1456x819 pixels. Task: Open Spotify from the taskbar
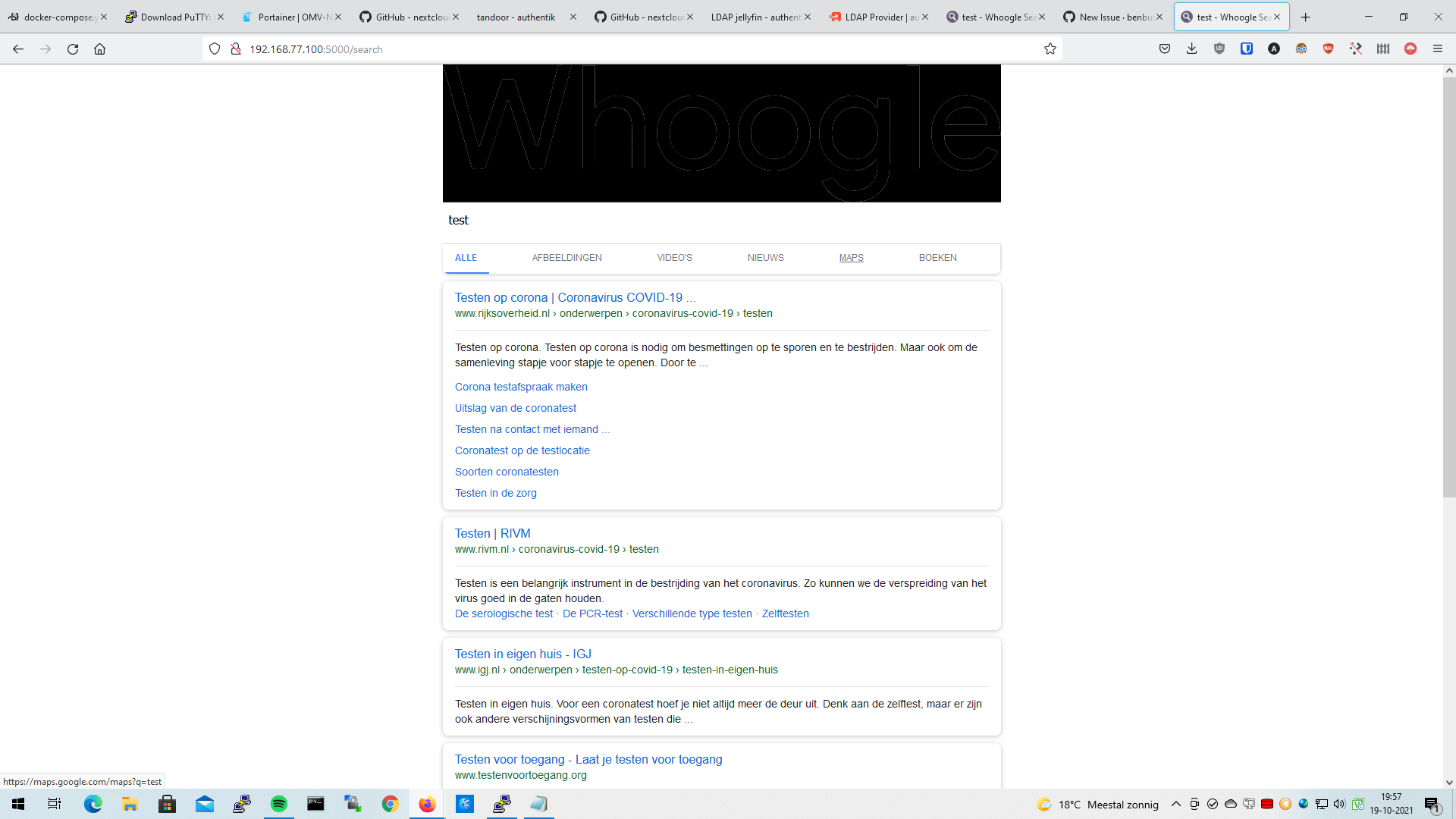pos(278,804)
